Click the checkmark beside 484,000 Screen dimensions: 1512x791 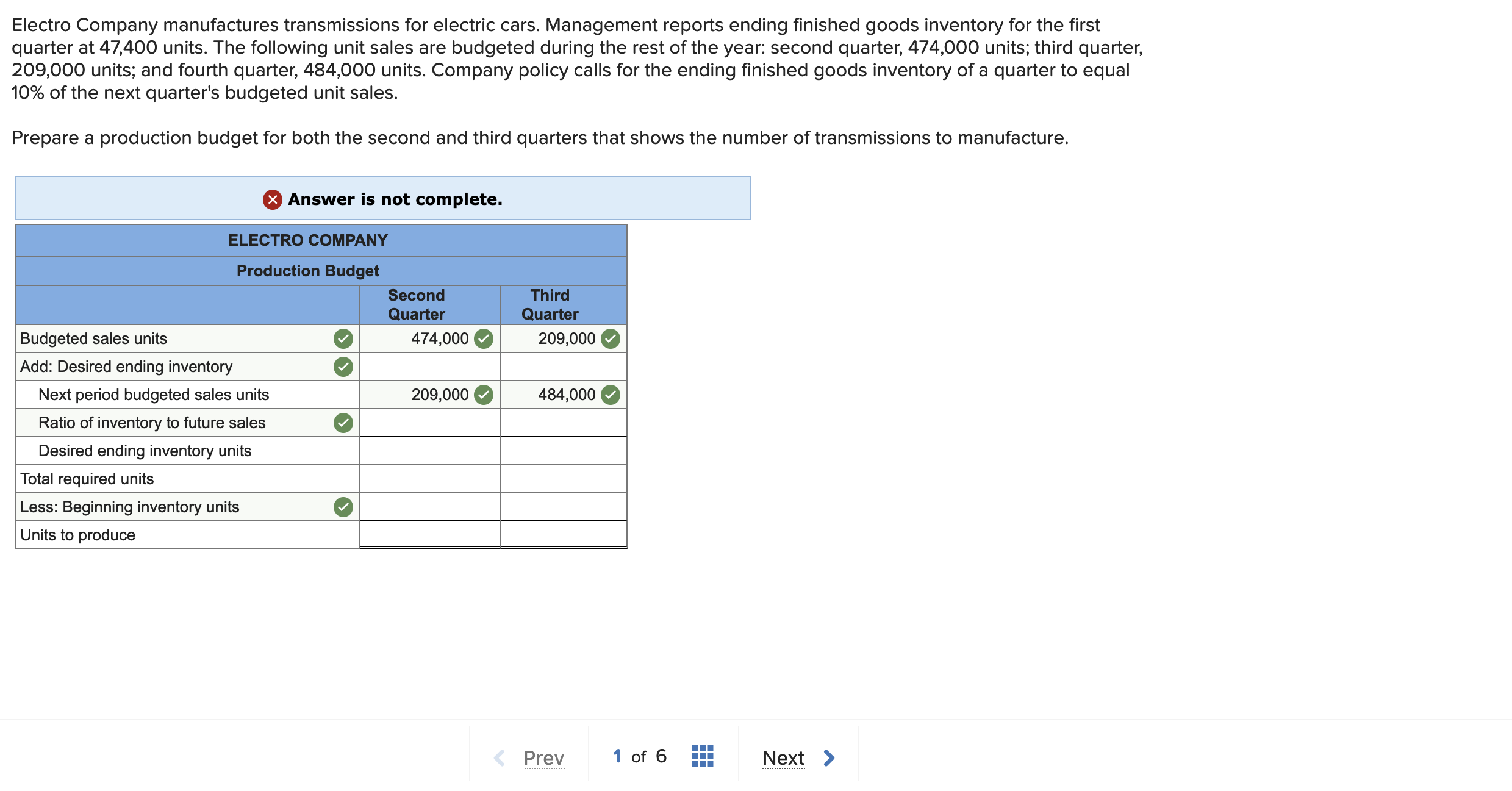coord(611,395)
